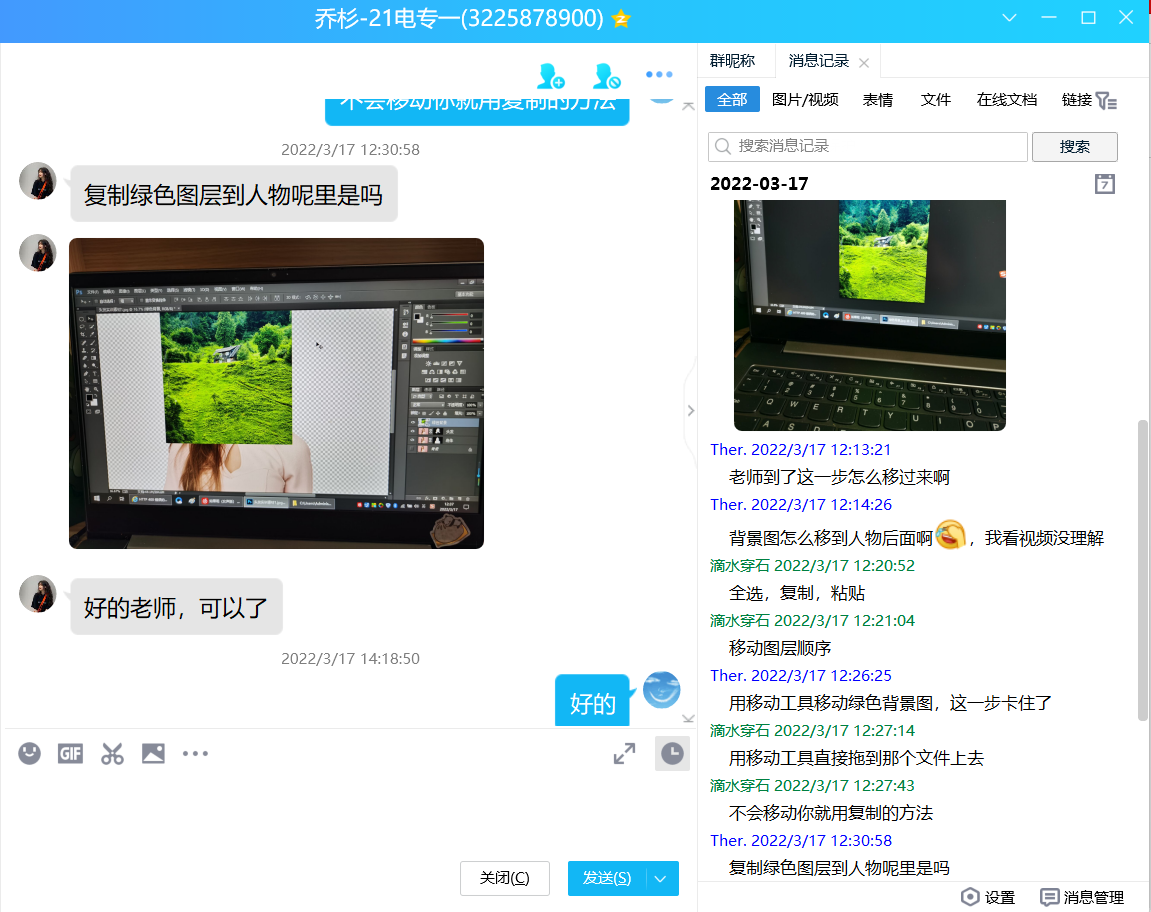
Task: Select the 消息记录 tab
Action: pos(818,61)
